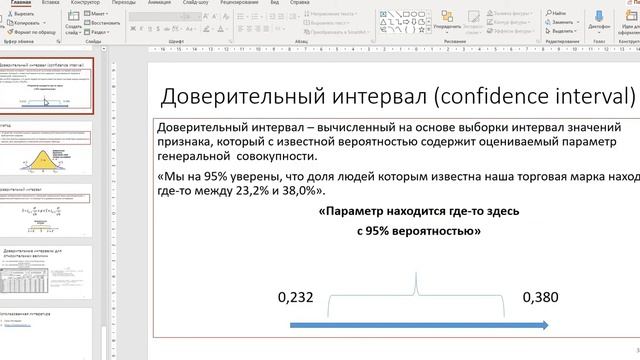Open the Выделить select dropdown
The width and height of the screenshot is (640, 360).
(x=561, y=31)
